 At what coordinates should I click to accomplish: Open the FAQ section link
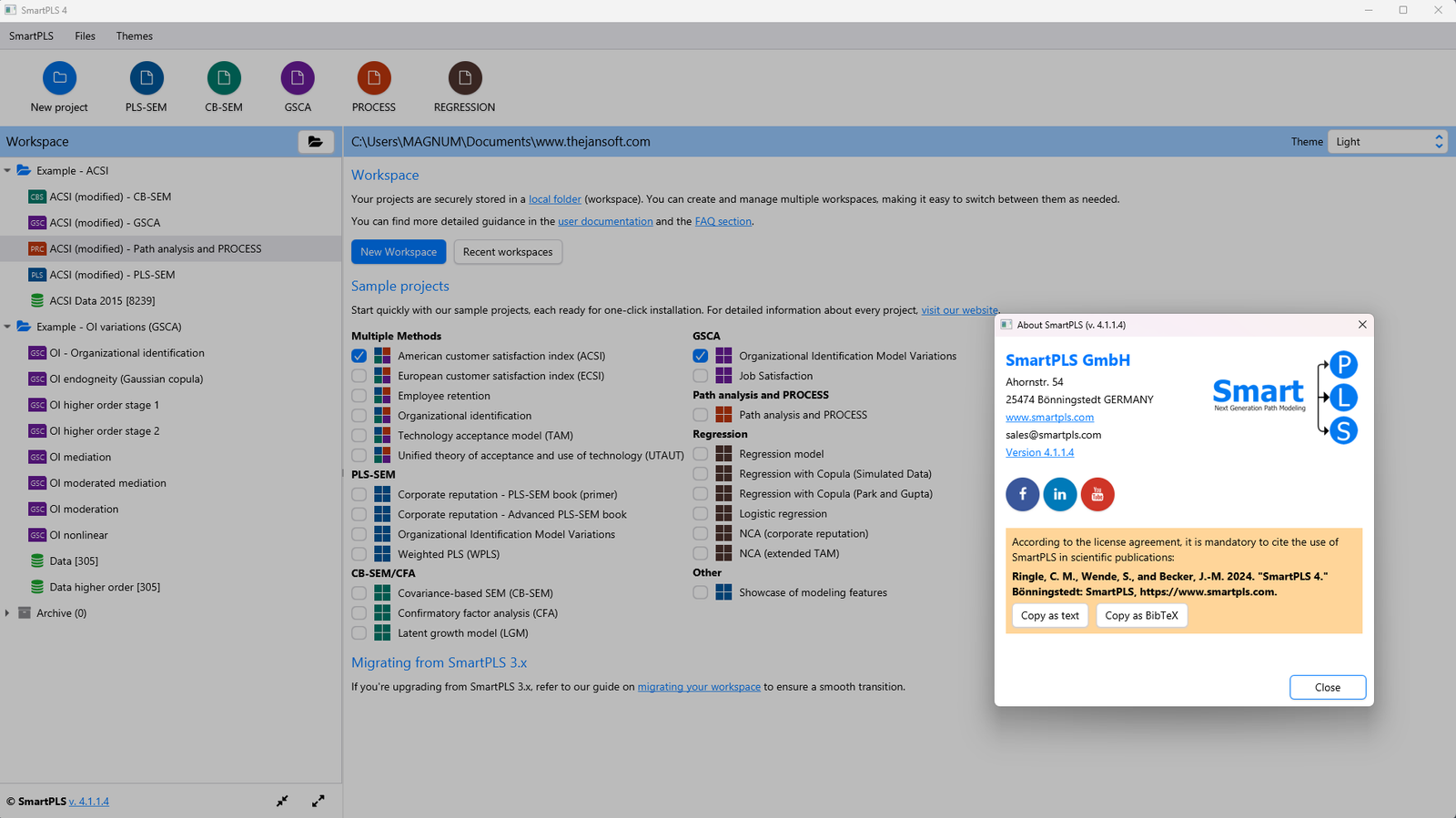[x=723, y=221]
